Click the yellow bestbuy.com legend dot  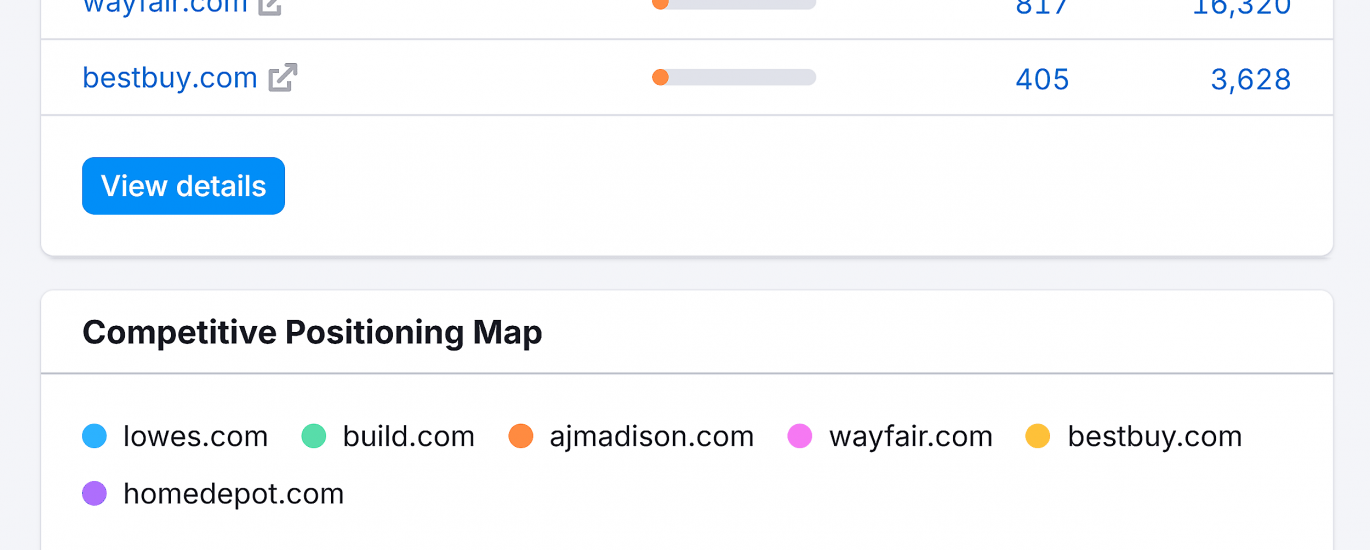pyautogui.click(x=1038, y=437)
